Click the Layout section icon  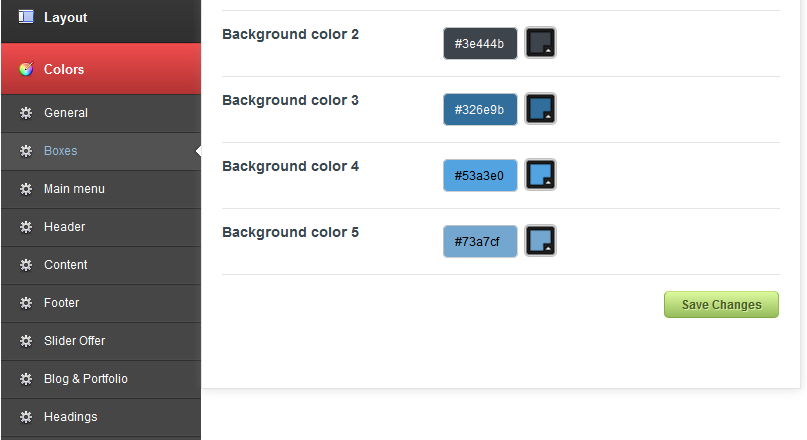pyautogui.click(x=26, y=17)
